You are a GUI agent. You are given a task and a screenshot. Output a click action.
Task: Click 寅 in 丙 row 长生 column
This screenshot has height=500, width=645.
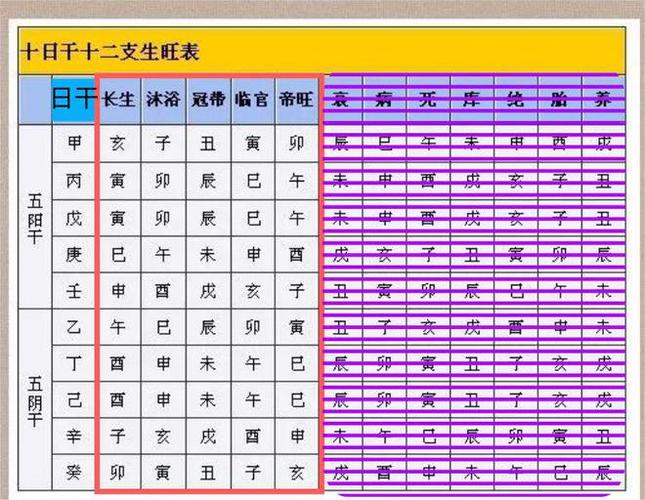(x=118, y=181)
